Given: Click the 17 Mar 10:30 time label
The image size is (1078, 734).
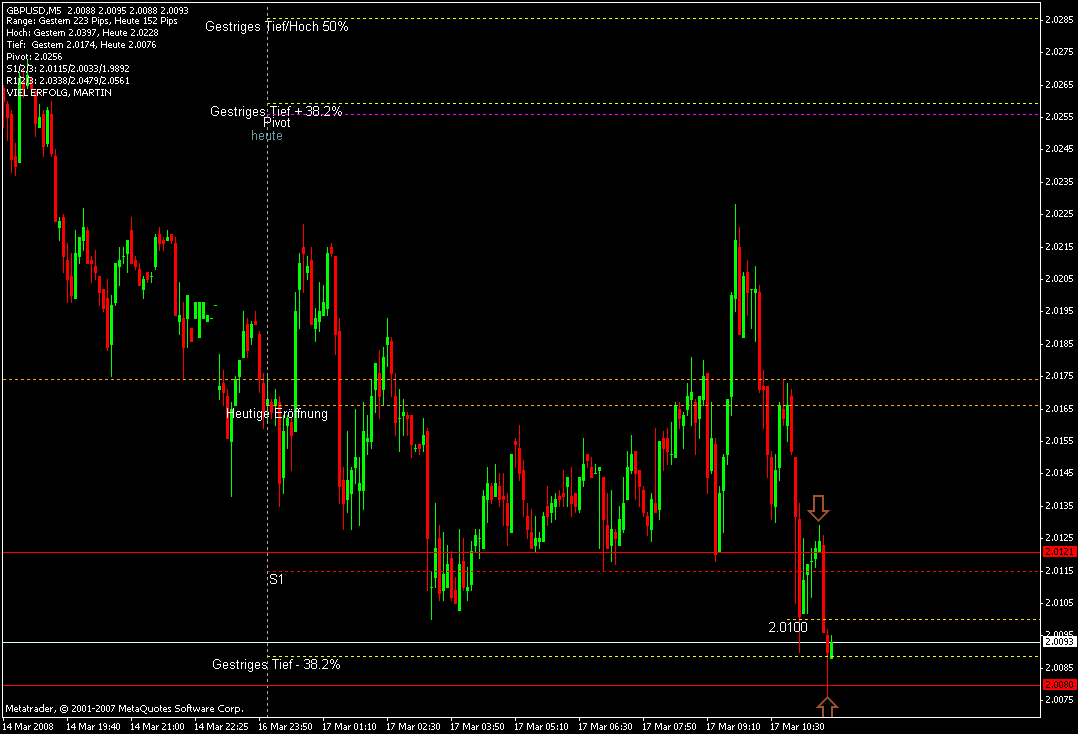Looking at the screenshot, I should pos(797,726).
